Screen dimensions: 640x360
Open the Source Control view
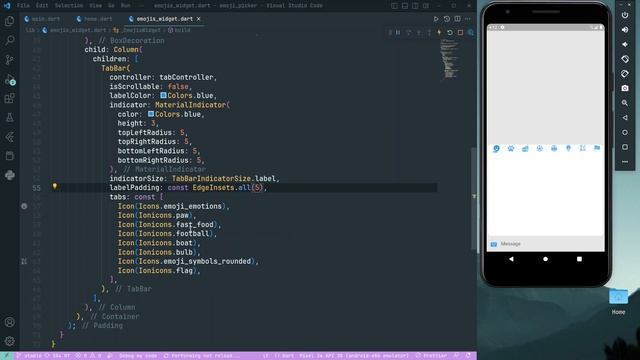9,60
